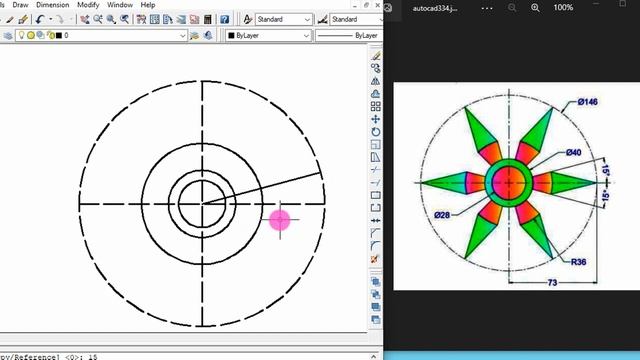Click the Redo arrow icon
This screenshot has height=360, width=640.
tap(60, 19)
